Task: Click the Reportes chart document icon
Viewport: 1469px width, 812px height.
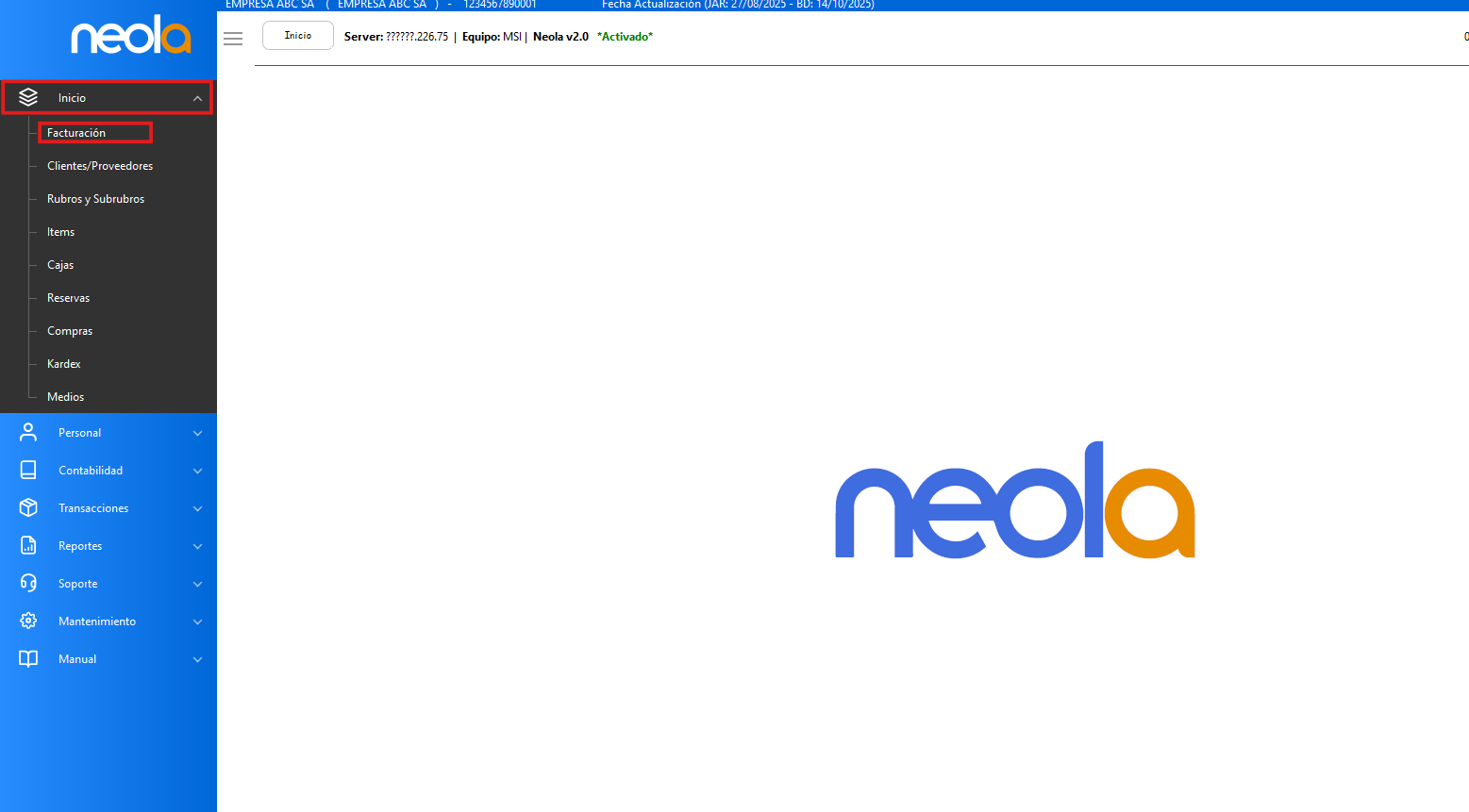Action: pos(28,545)
